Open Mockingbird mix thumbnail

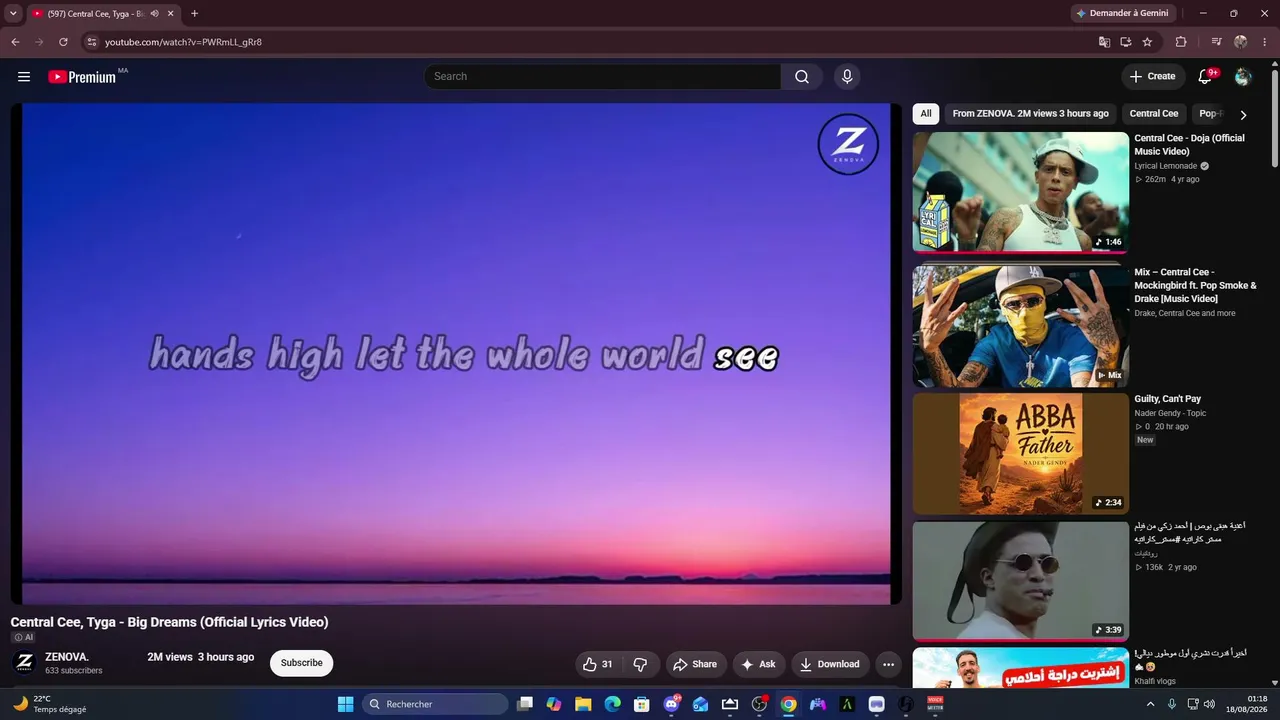click(x=1020, y=326)
